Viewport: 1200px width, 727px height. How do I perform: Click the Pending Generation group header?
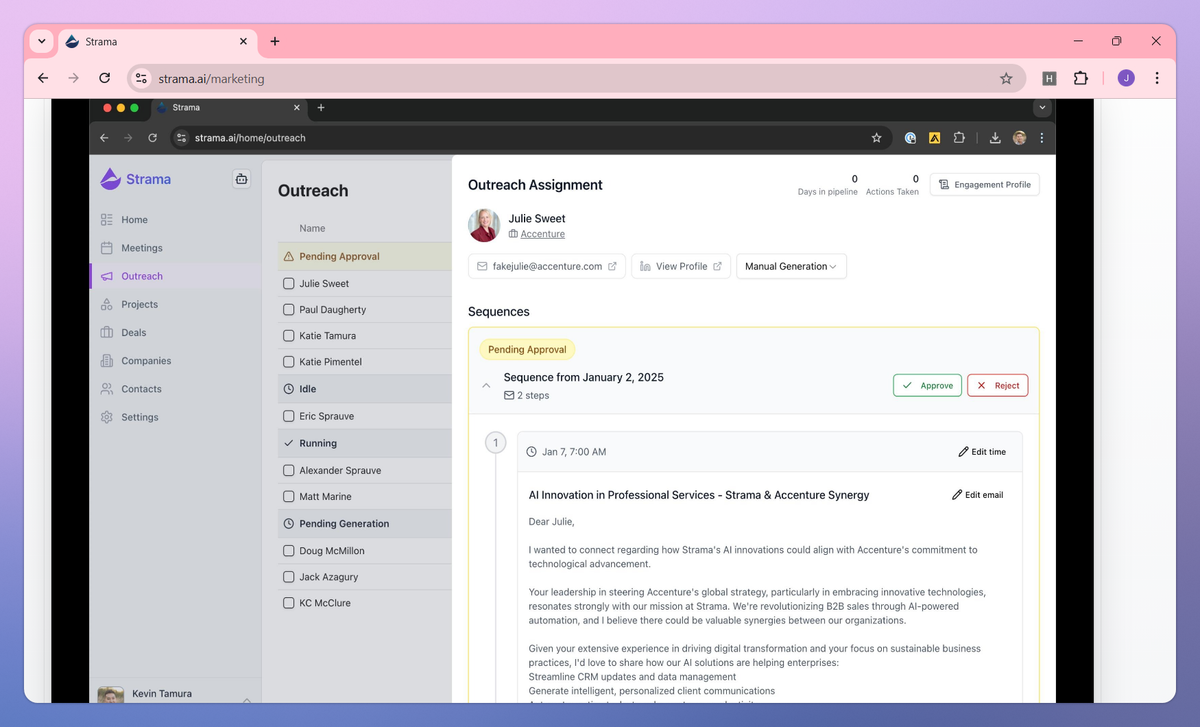pos(365,524)
